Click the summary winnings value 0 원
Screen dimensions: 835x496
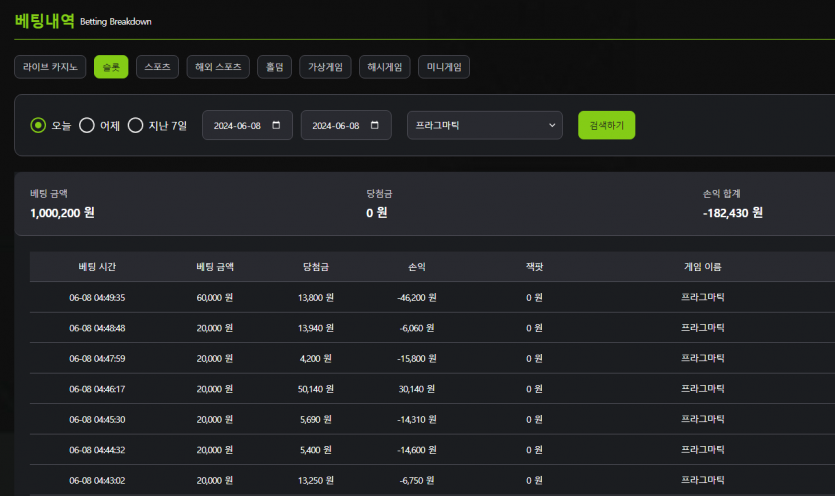click(x=376, y=213)
